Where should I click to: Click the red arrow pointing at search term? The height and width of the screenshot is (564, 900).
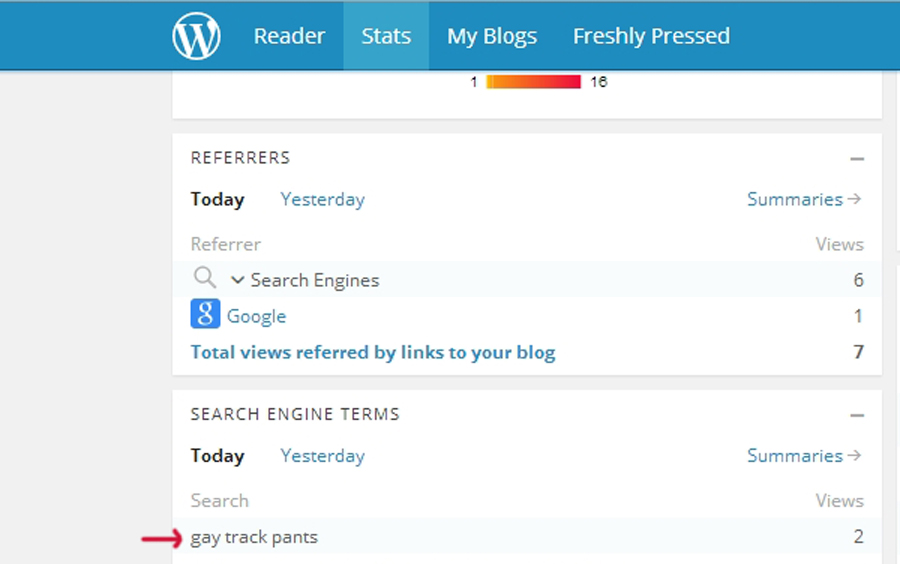pyautogui.click(x=162, y=538)
